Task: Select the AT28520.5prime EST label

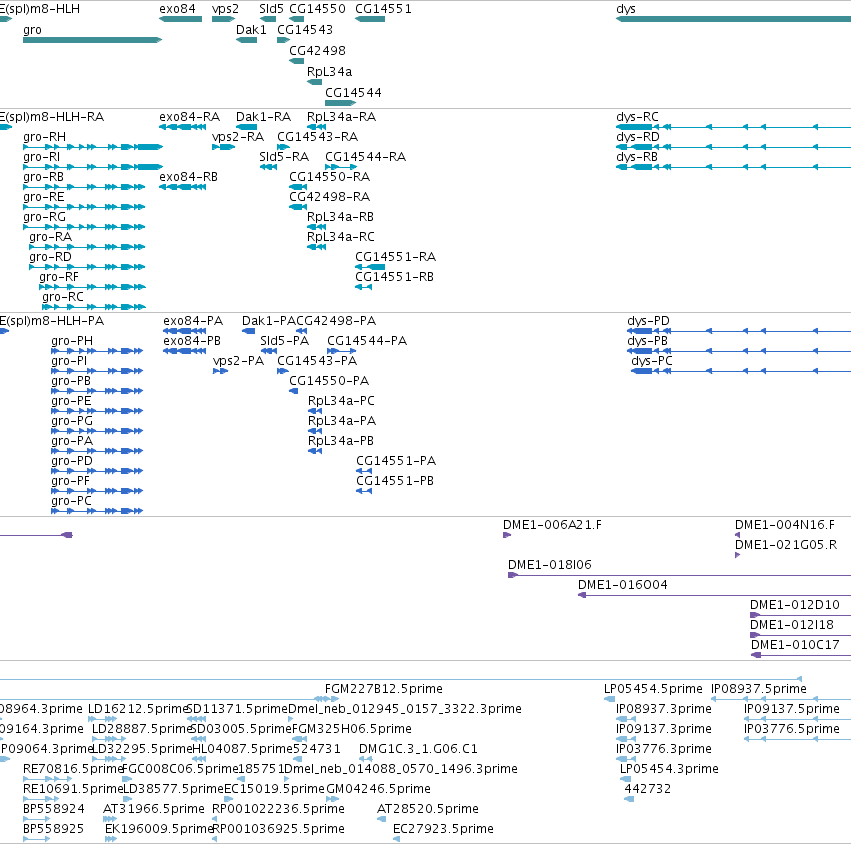Action: 428,809
